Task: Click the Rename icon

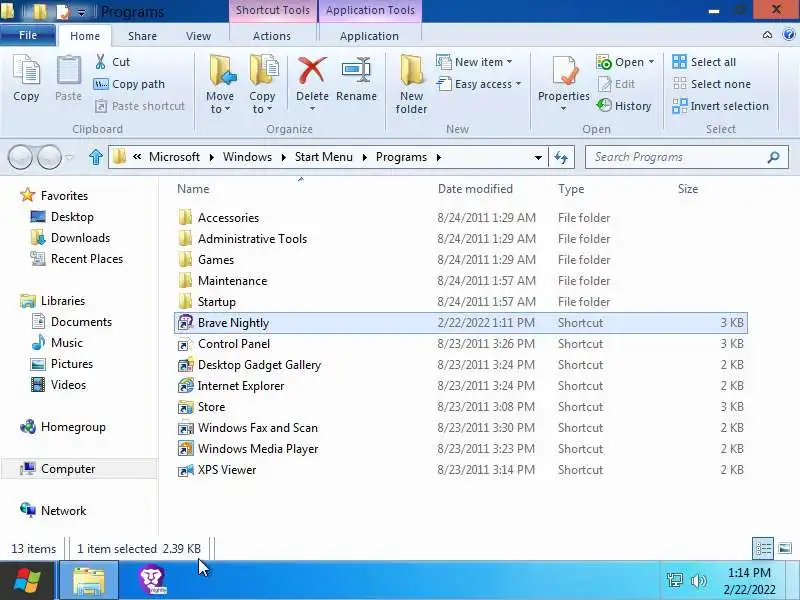Action: 356,70
